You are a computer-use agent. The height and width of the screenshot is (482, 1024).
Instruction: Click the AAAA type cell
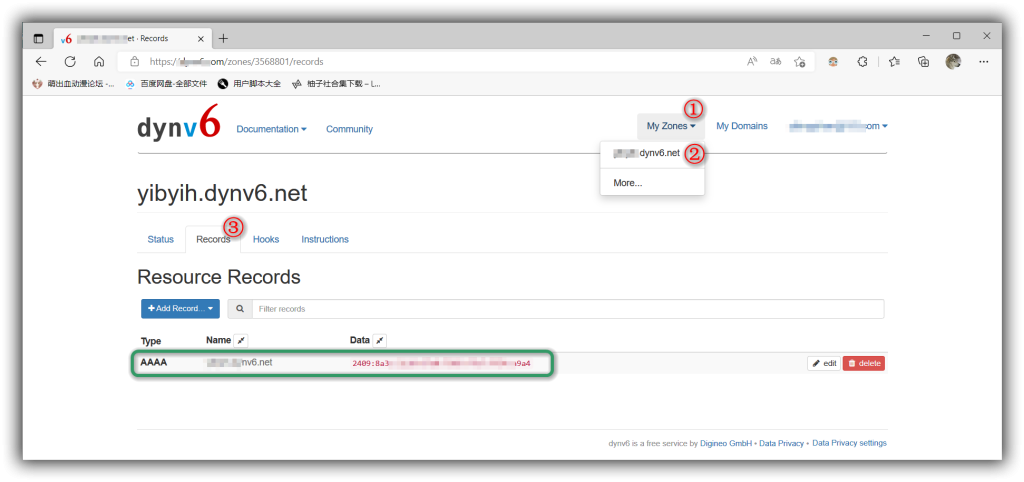point(153,362)
